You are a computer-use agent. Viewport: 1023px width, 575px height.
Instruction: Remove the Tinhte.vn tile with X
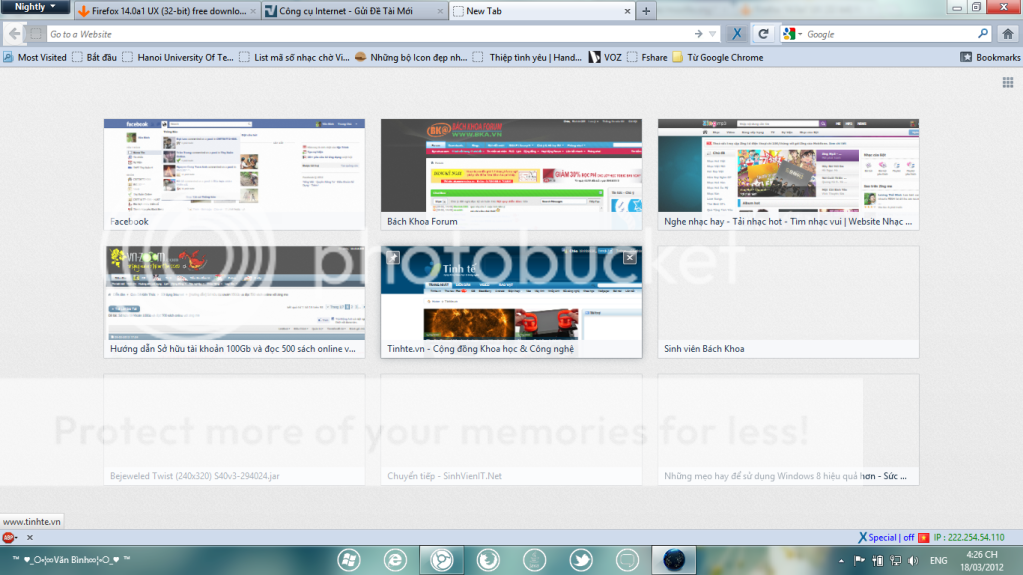pos(629,257)
